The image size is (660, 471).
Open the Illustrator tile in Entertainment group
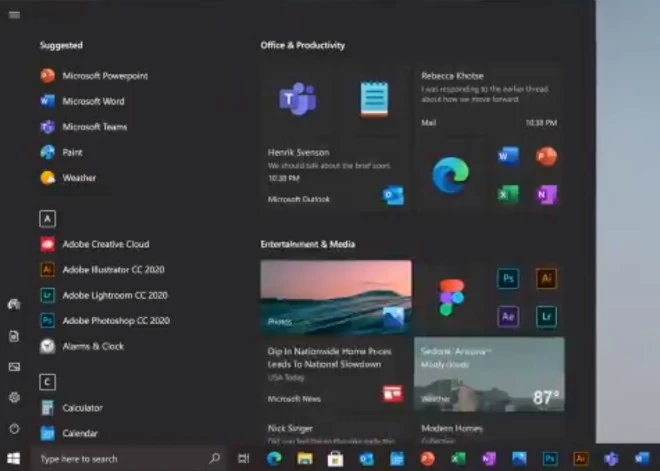tap(546, 278)
